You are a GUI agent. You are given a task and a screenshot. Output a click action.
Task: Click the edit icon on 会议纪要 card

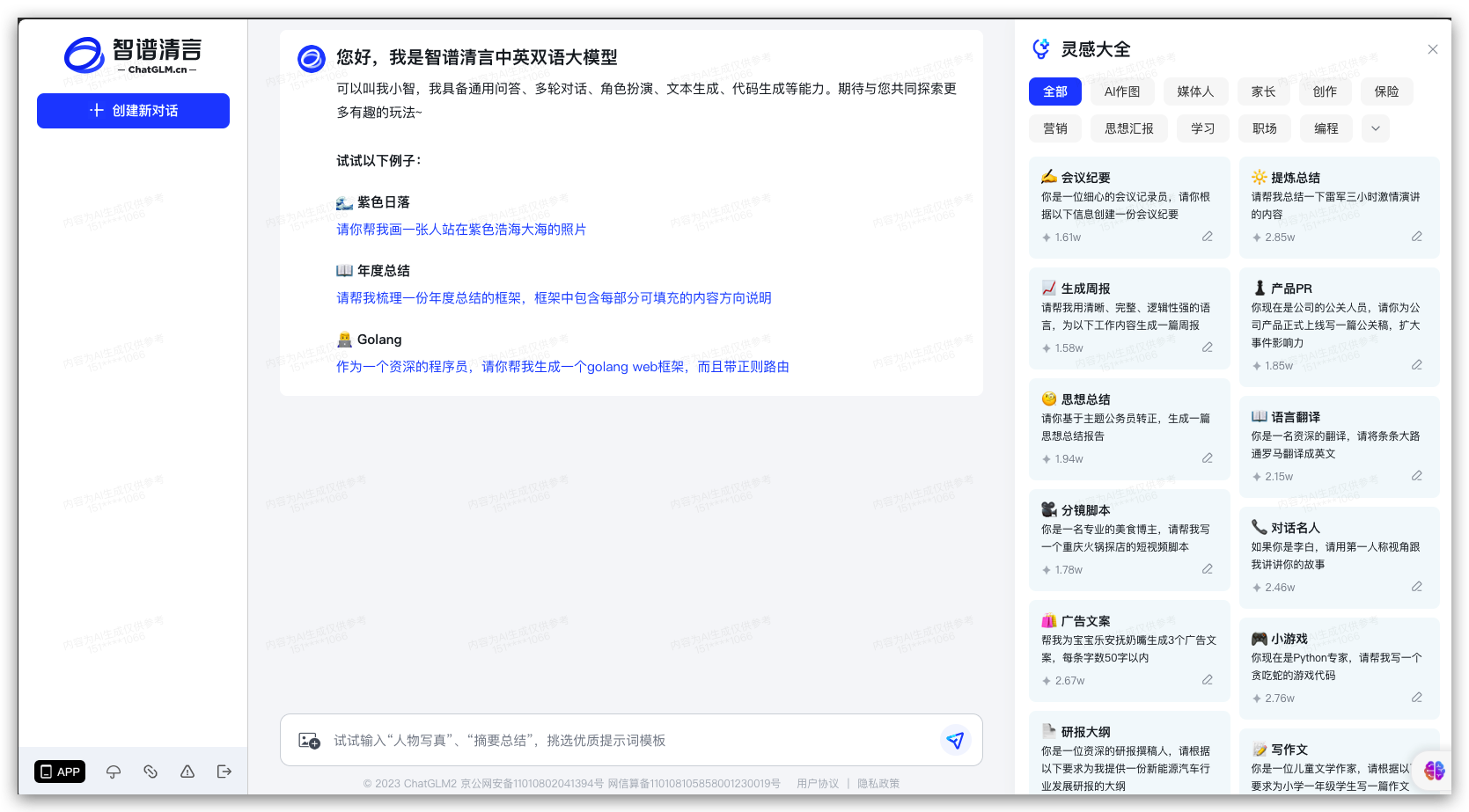pyautogui.click(x=1208, y=237)
